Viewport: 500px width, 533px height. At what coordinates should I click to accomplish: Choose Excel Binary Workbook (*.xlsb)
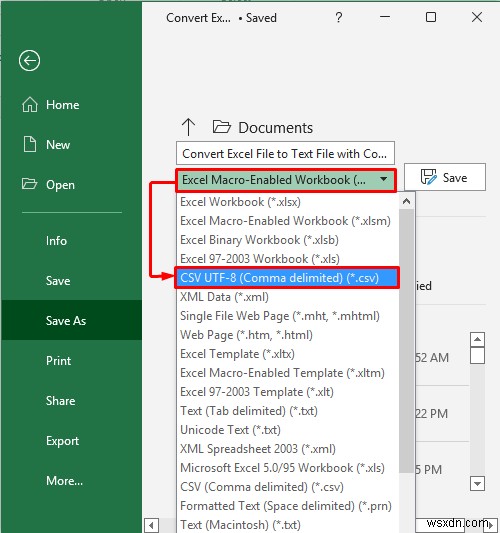point(288,240)
